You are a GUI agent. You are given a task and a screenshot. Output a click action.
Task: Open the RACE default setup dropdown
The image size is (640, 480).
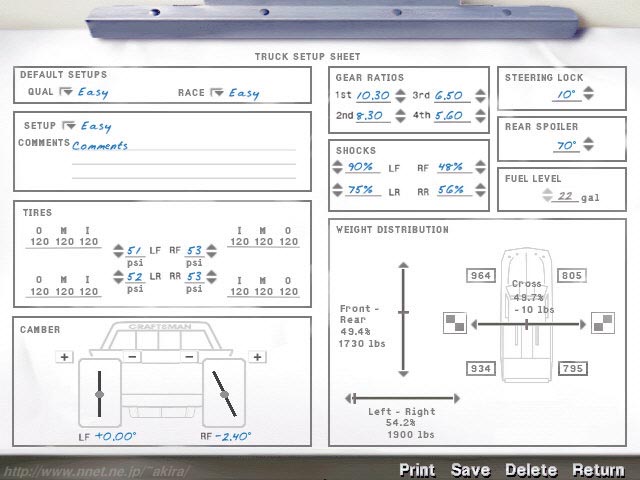point(216,93)
